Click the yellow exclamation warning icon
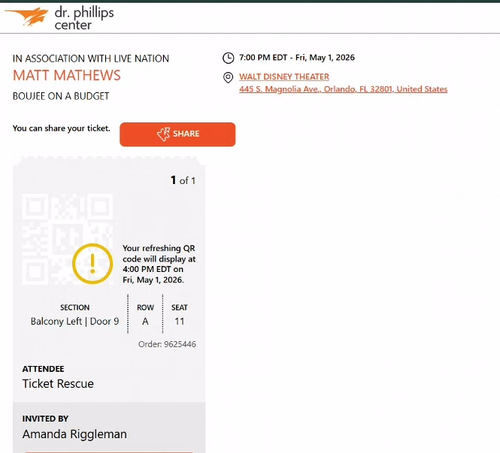The width and height of the screenshot is (500, 453). [93, 263]
